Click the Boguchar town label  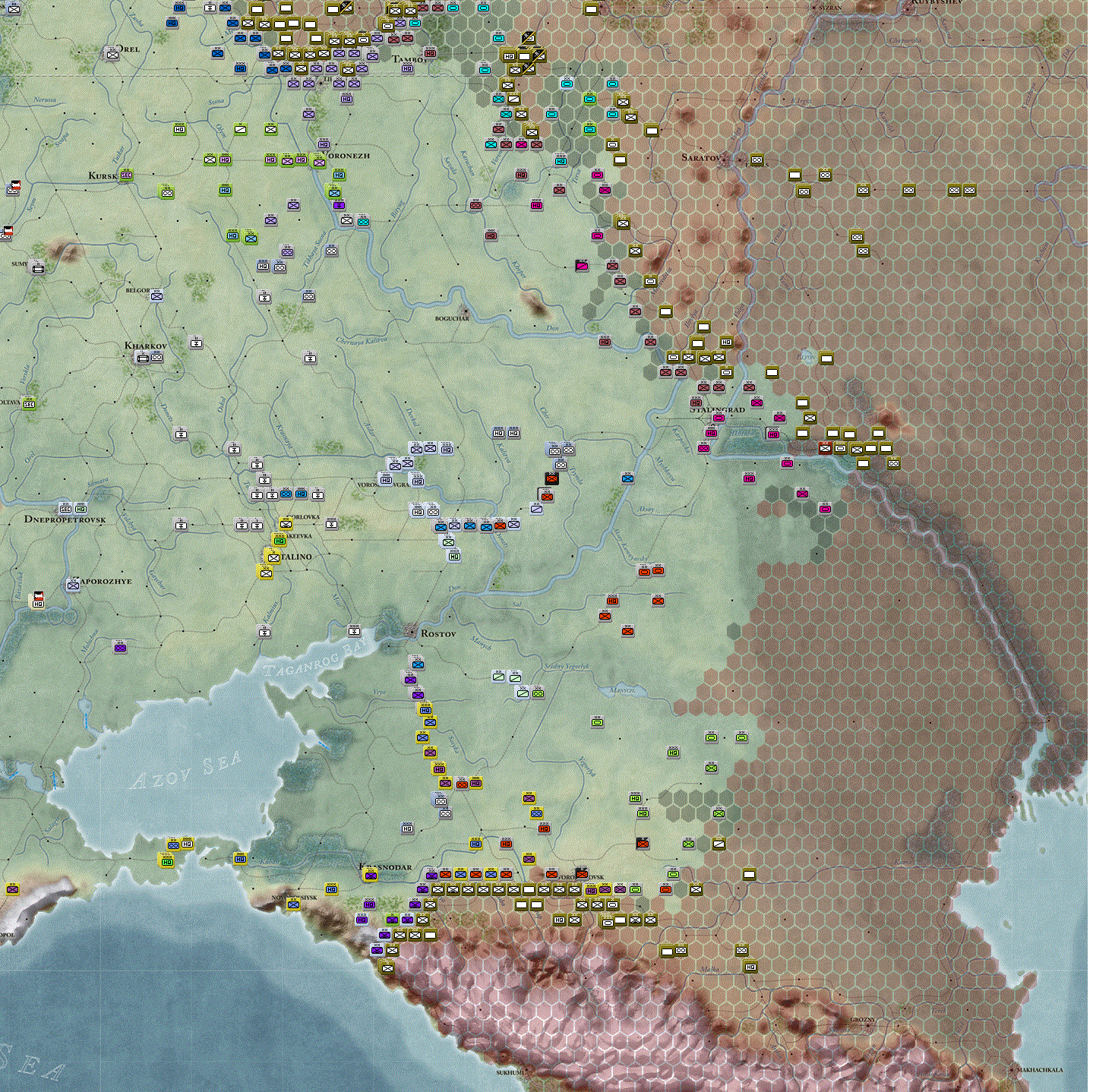pyautogui.click(x=452, y=319)
